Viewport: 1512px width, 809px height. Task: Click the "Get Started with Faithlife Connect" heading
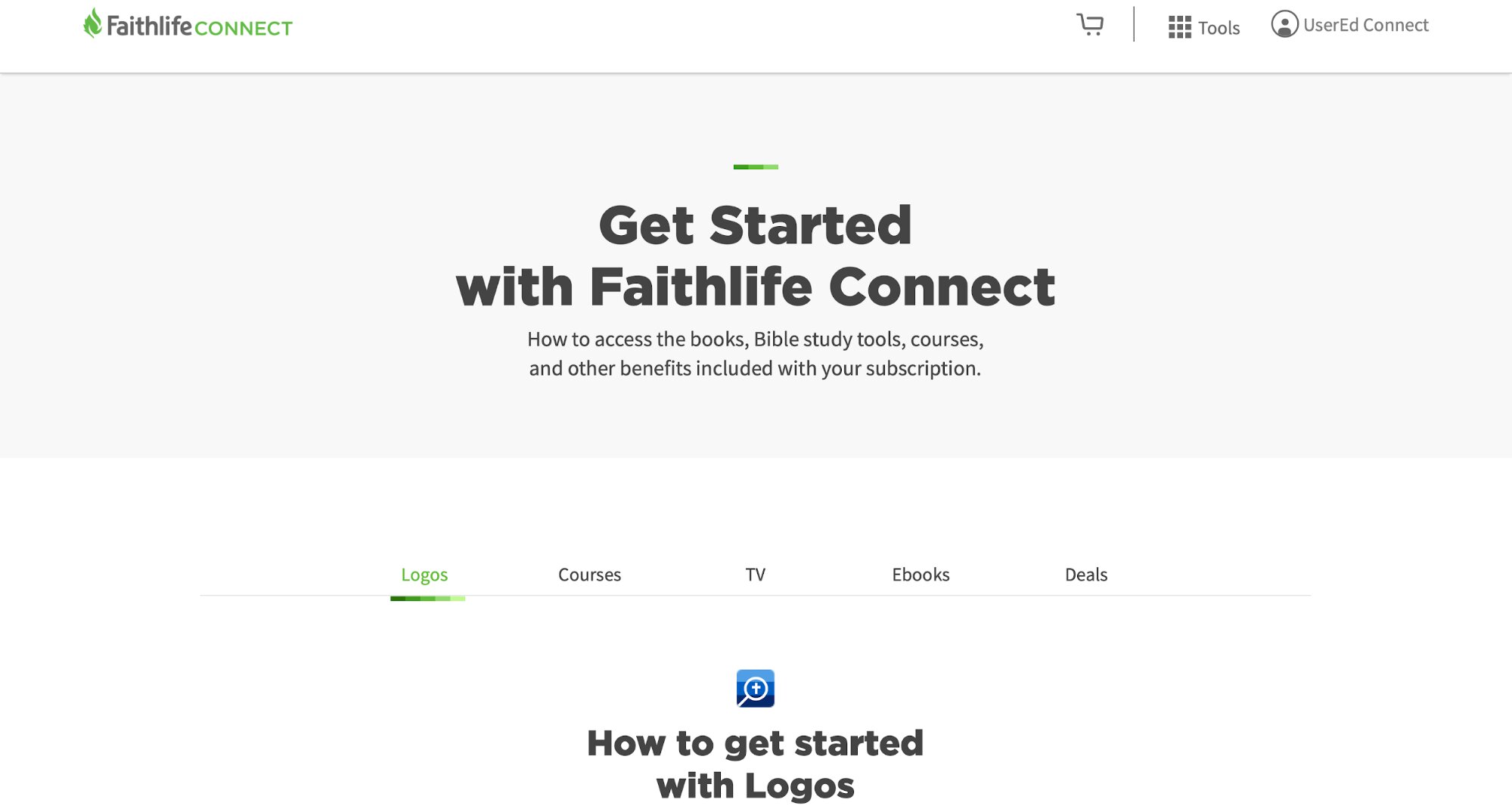(755, 256)
